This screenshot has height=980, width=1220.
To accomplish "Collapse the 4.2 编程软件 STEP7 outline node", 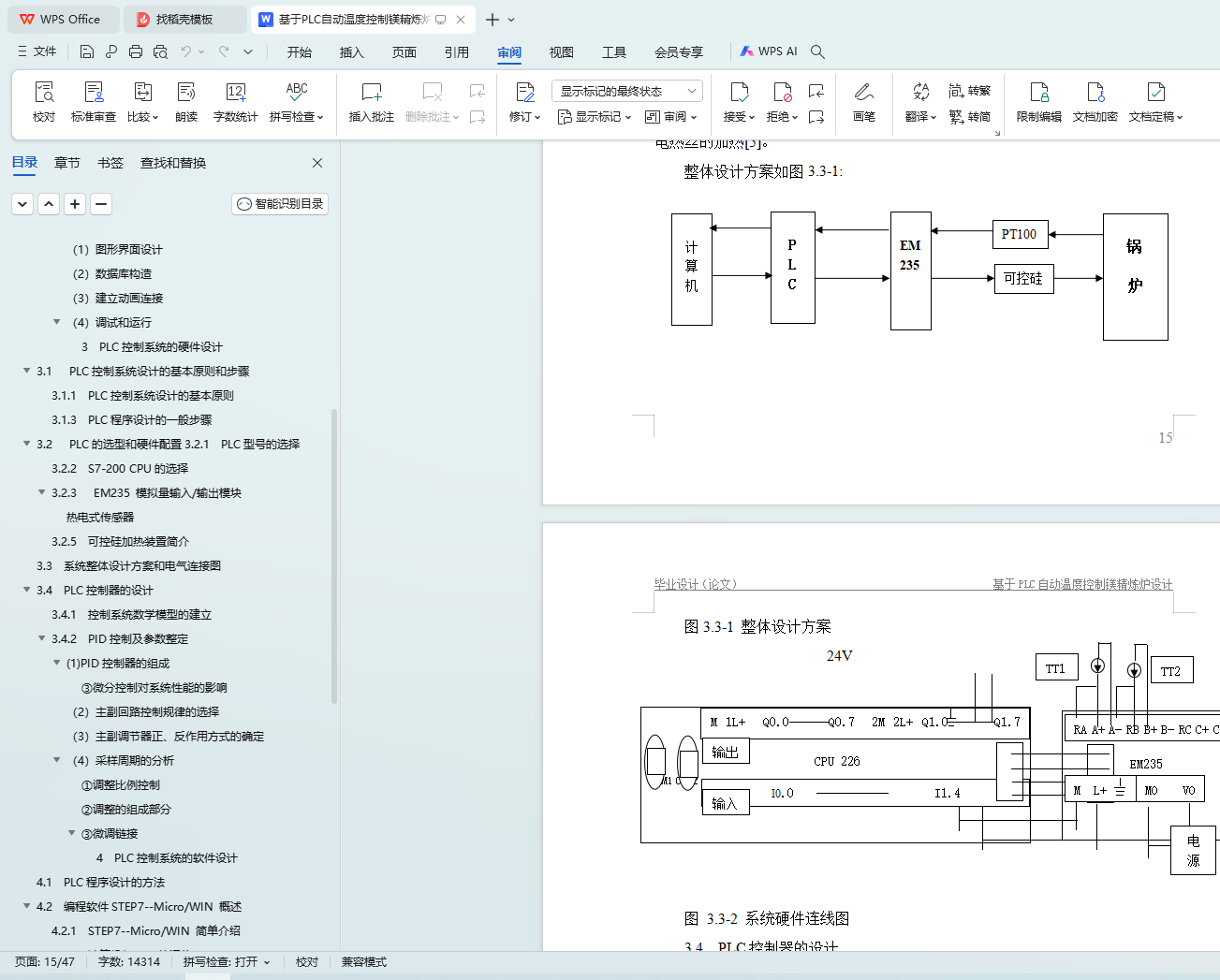I will coord(27,906).
